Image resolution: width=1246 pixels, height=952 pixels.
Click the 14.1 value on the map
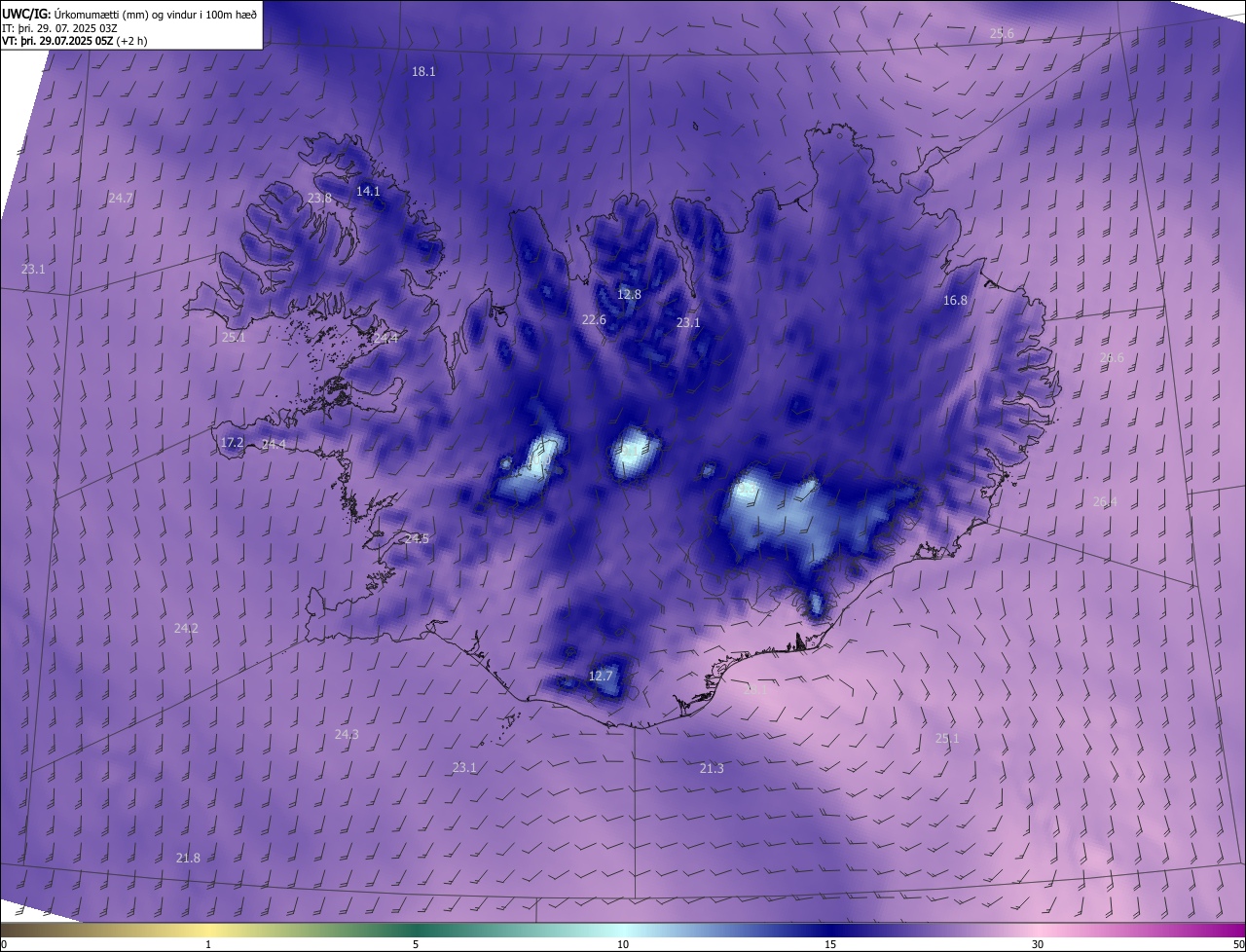(368, 192)
